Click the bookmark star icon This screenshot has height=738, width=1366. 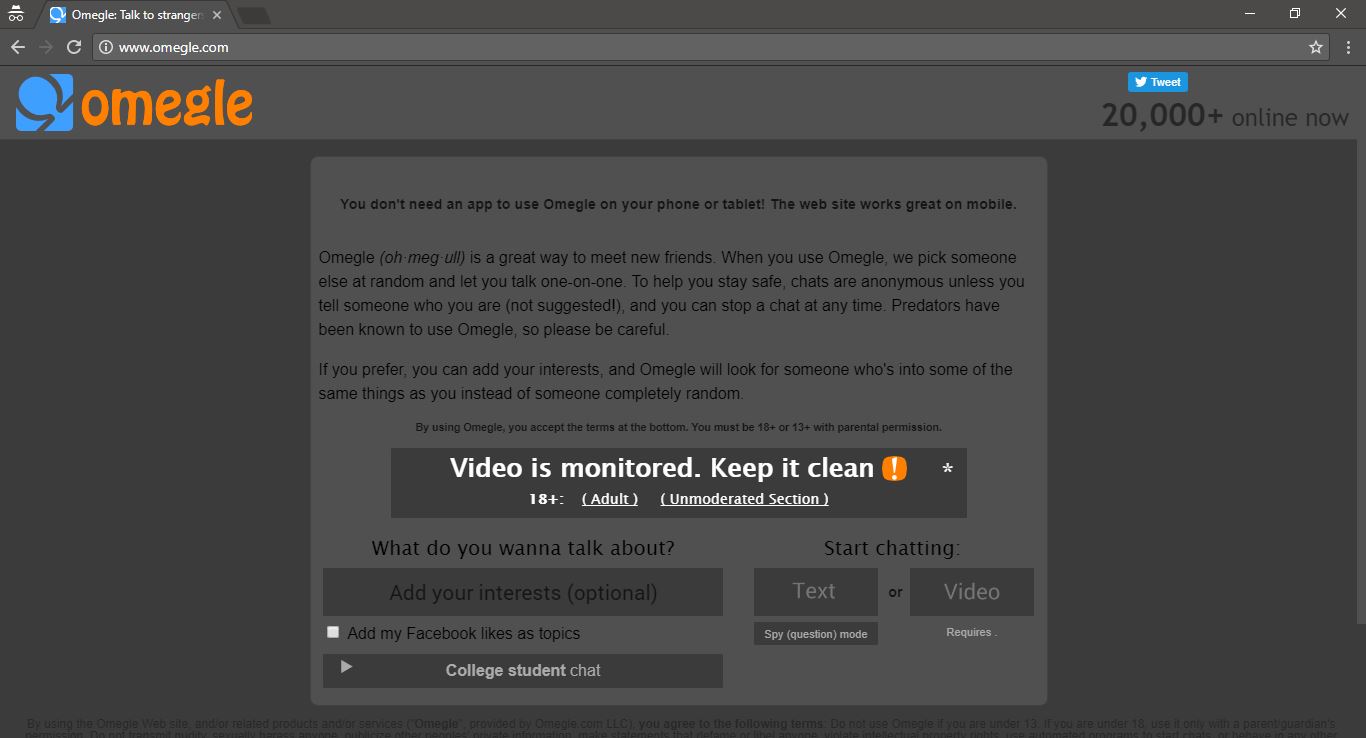click(x=1317, y=46)
